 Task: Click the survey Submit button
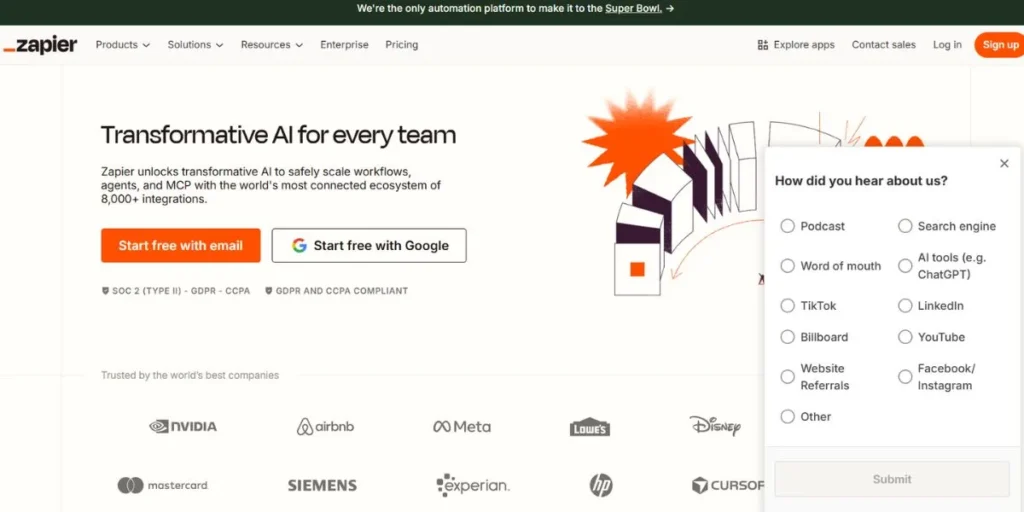coord(892,479)
